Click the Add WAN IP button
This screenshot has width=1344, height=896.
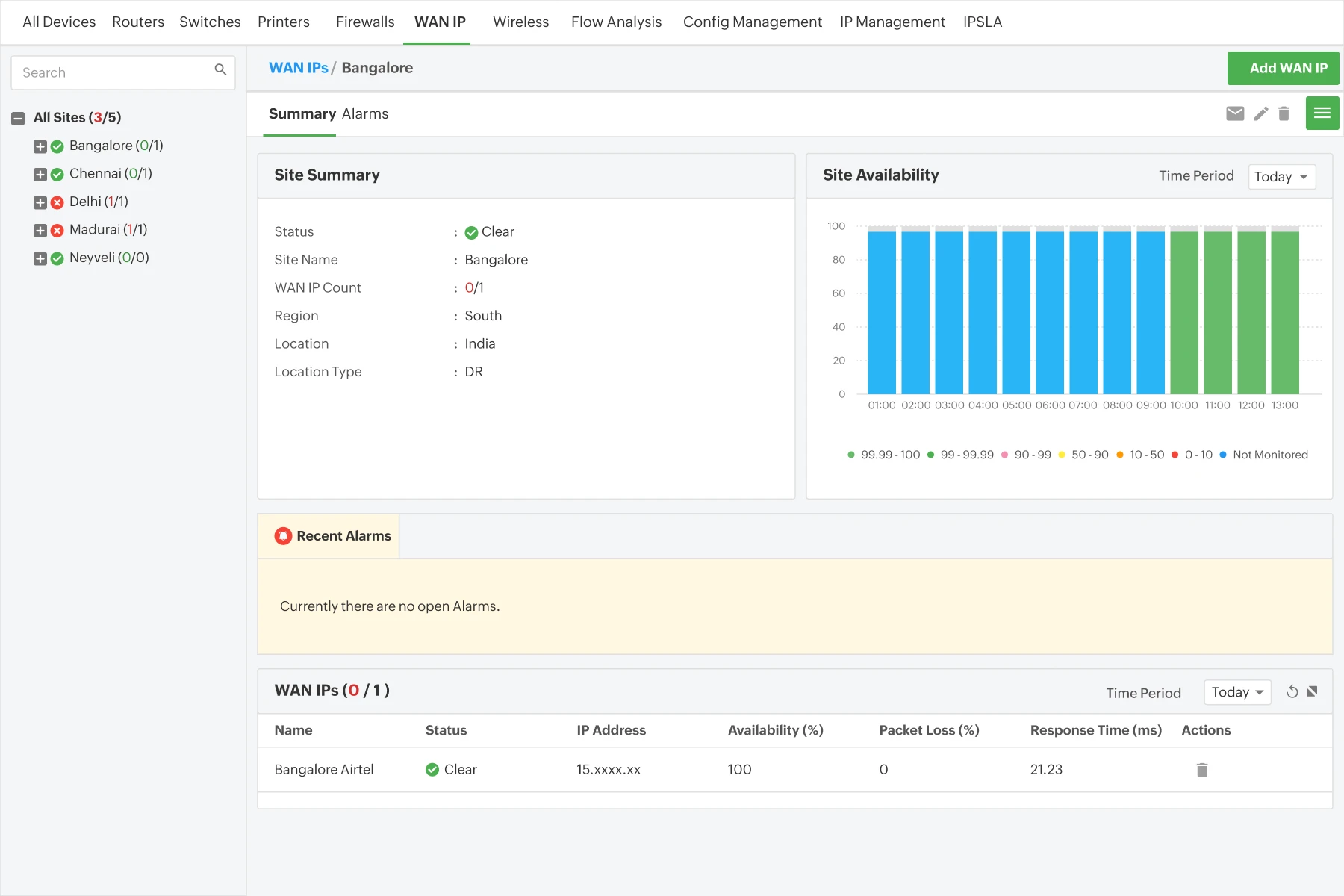click(x=1283, y=68)
